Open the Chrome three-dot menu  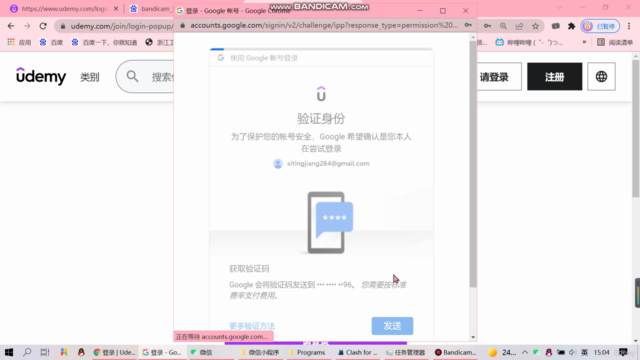tap(629, 26)
